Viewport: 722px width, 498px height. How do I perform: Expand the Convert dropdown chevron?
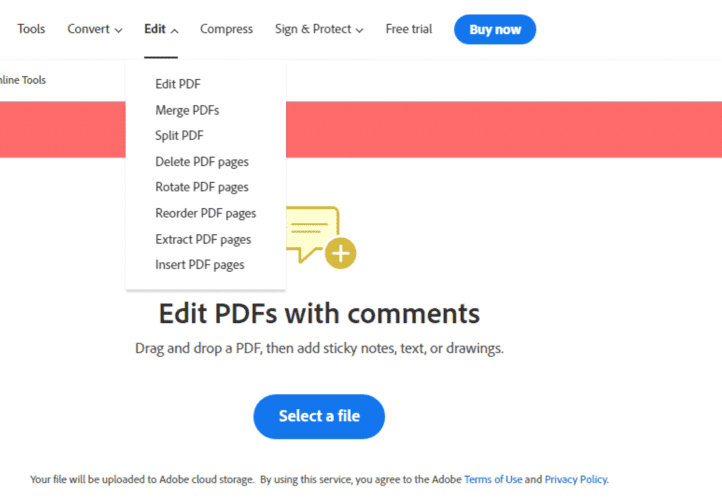(118, 30)
